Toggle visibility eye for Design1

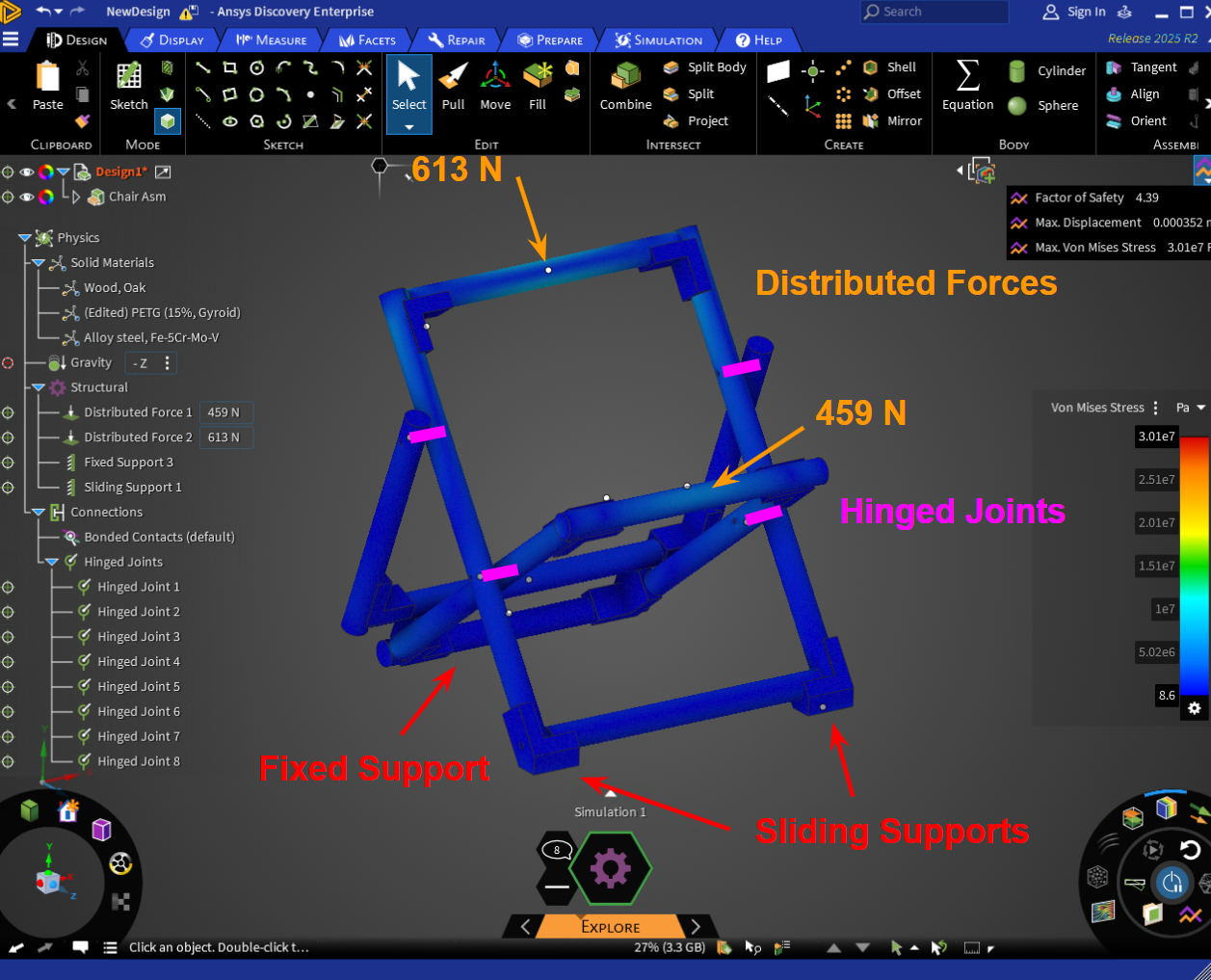(27, 172)
